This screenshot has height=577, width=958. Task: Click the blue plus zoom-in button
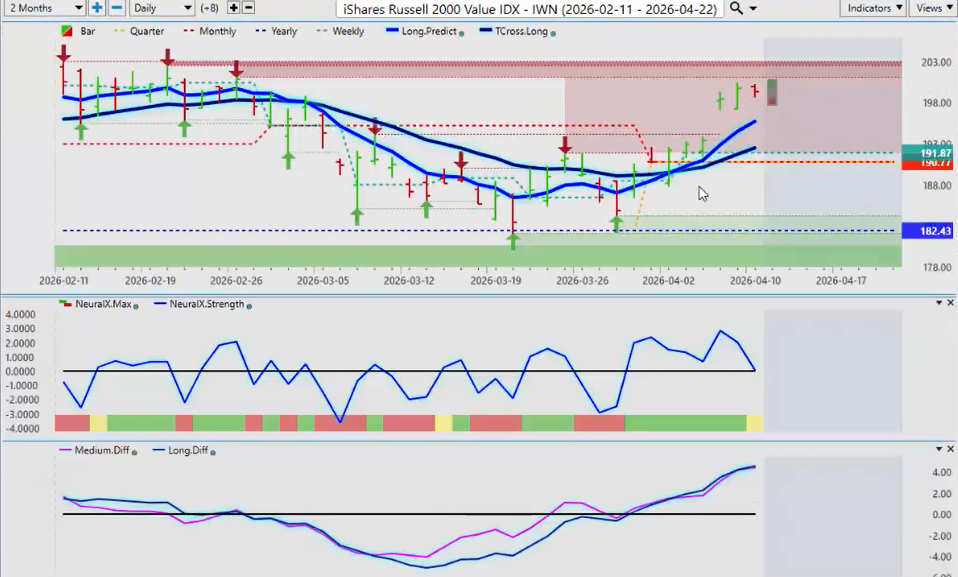click(97, 8)
